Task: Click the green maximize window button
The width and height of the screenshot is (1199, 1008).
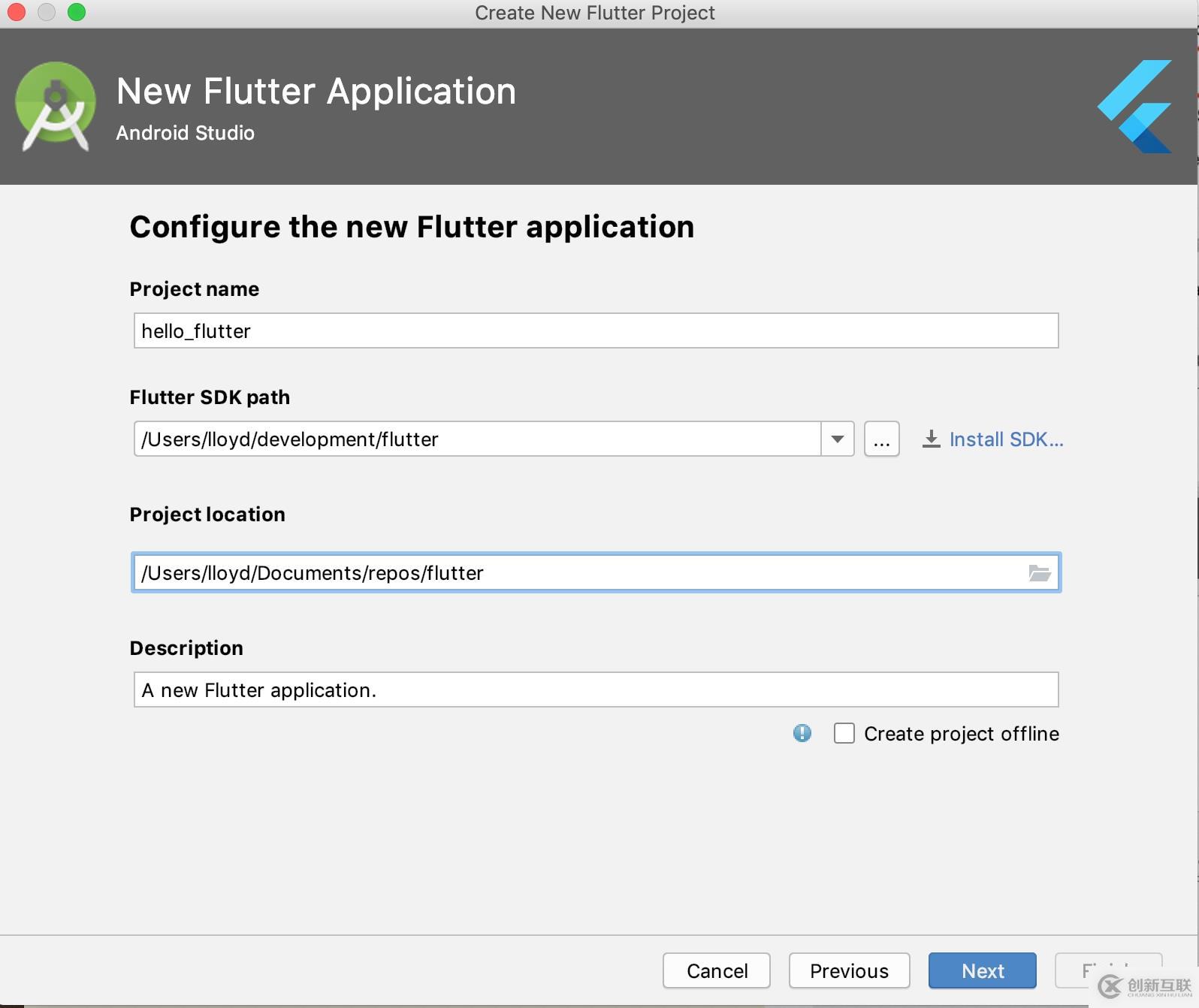Action: (x=77, y=12)
